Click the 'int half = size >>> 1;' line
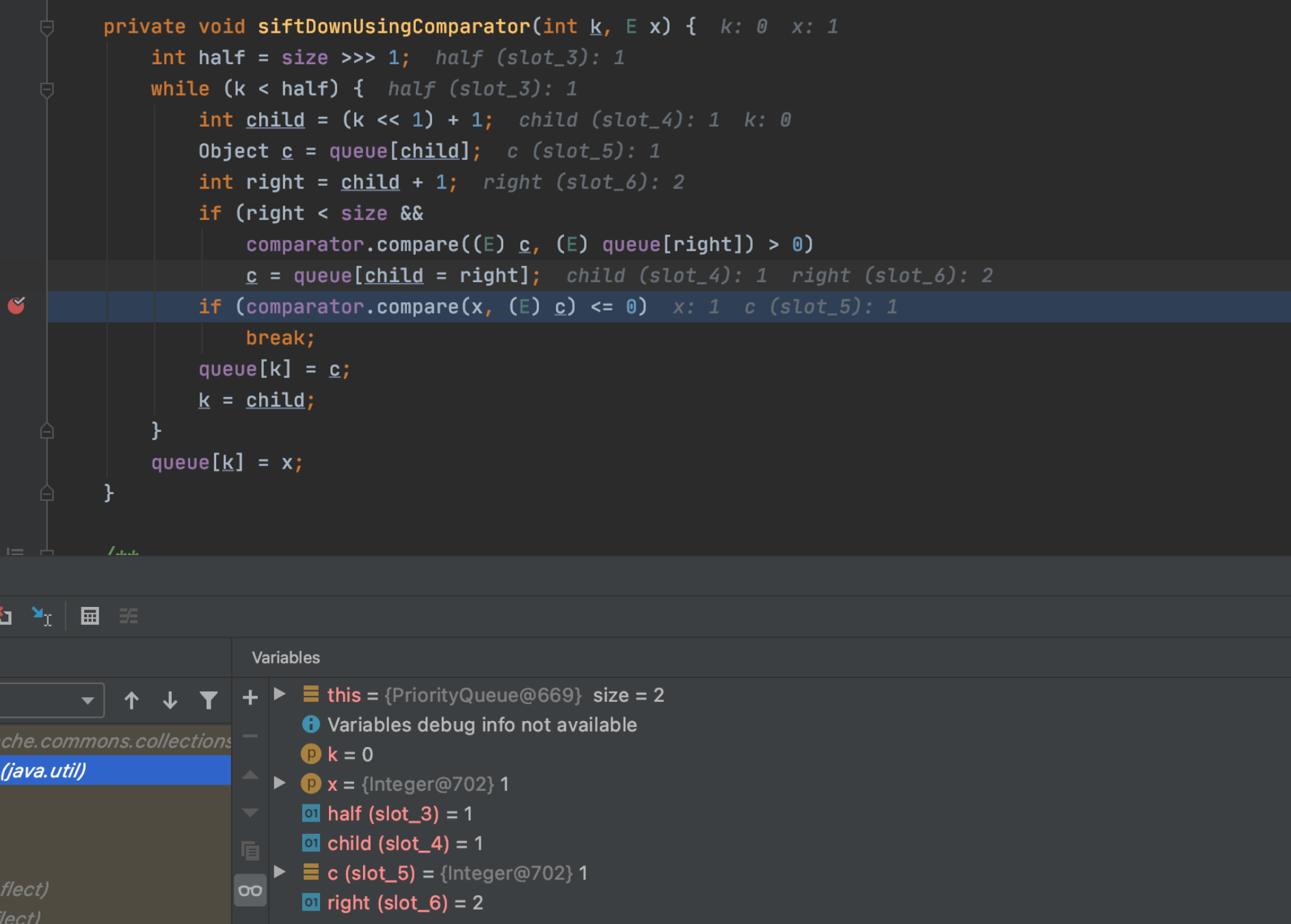Viewport: 1291px width, 924px height. coord(280,58)
